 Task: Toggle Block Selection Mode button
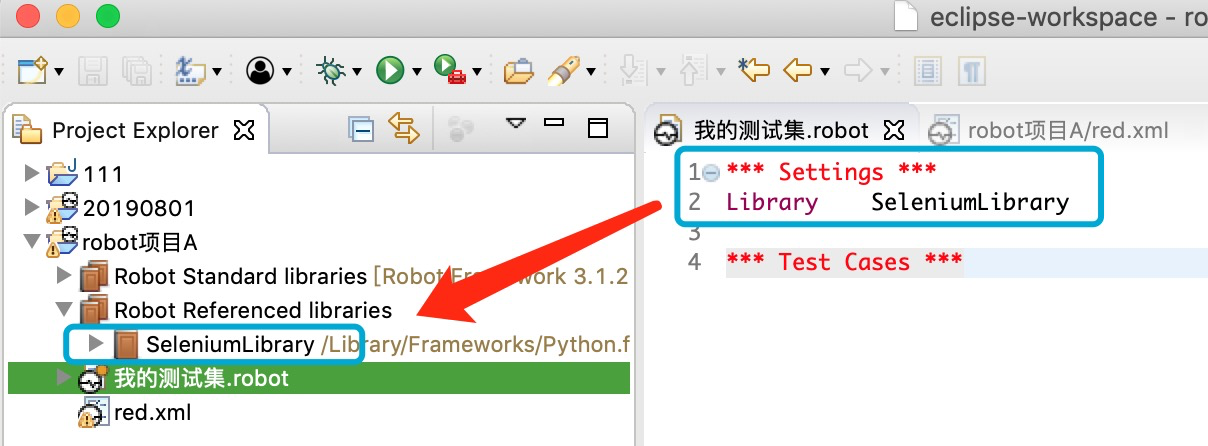[x=929, y=70]
